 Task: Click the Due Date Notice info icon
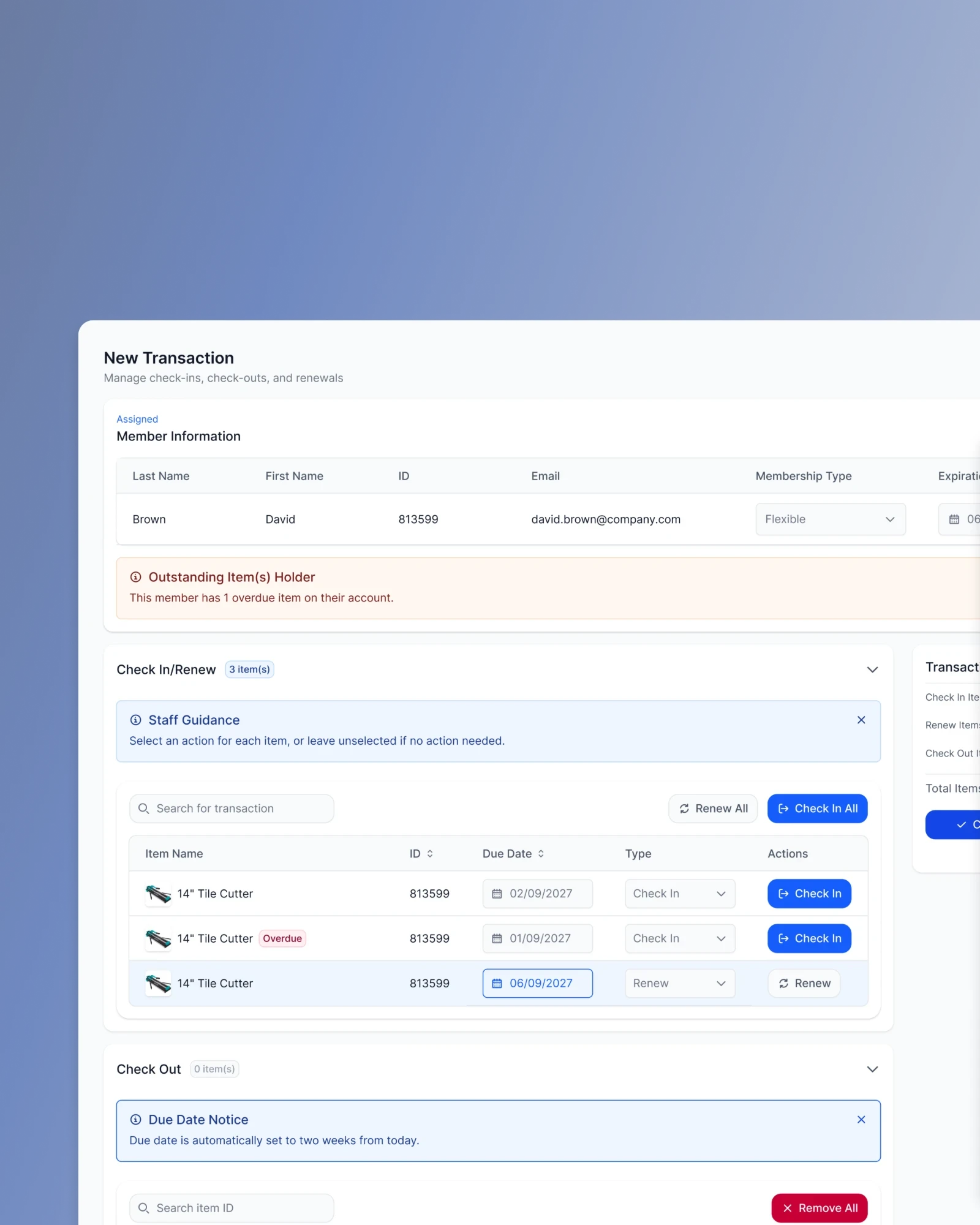[136, 1120]
